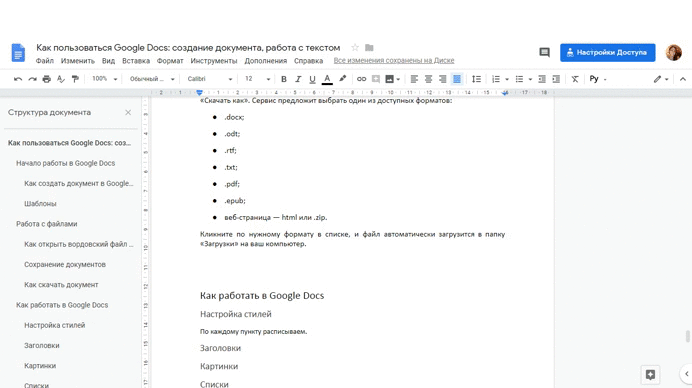Jump to 'Начало работы в Google Docs' outline
The width and height of the screenshot is (692, 388).
[x=65, y=163]
